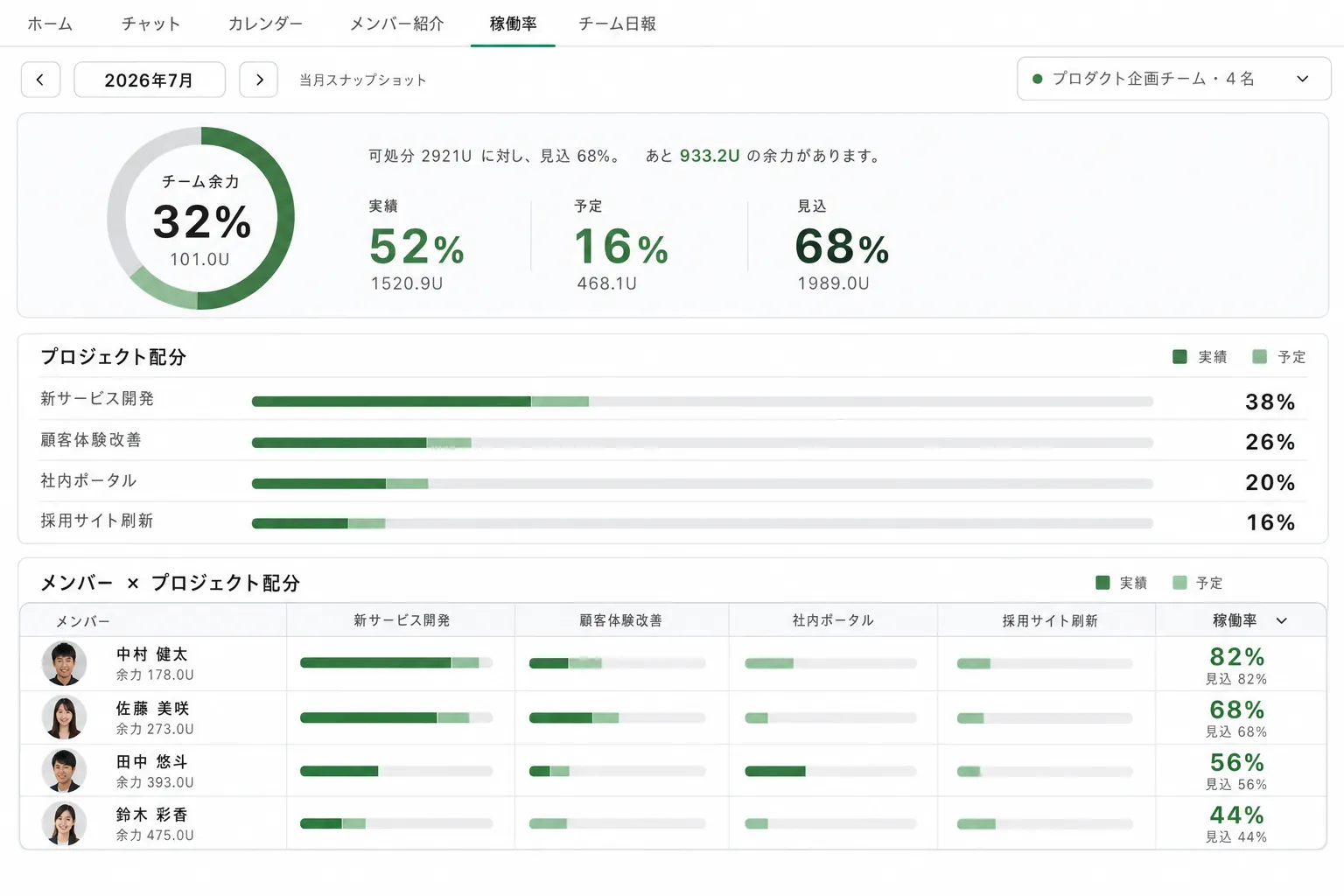The height and width of the screenshot is (896, 1344).
Task: Go to previous month with left chevron
Action: coord(40,80)
